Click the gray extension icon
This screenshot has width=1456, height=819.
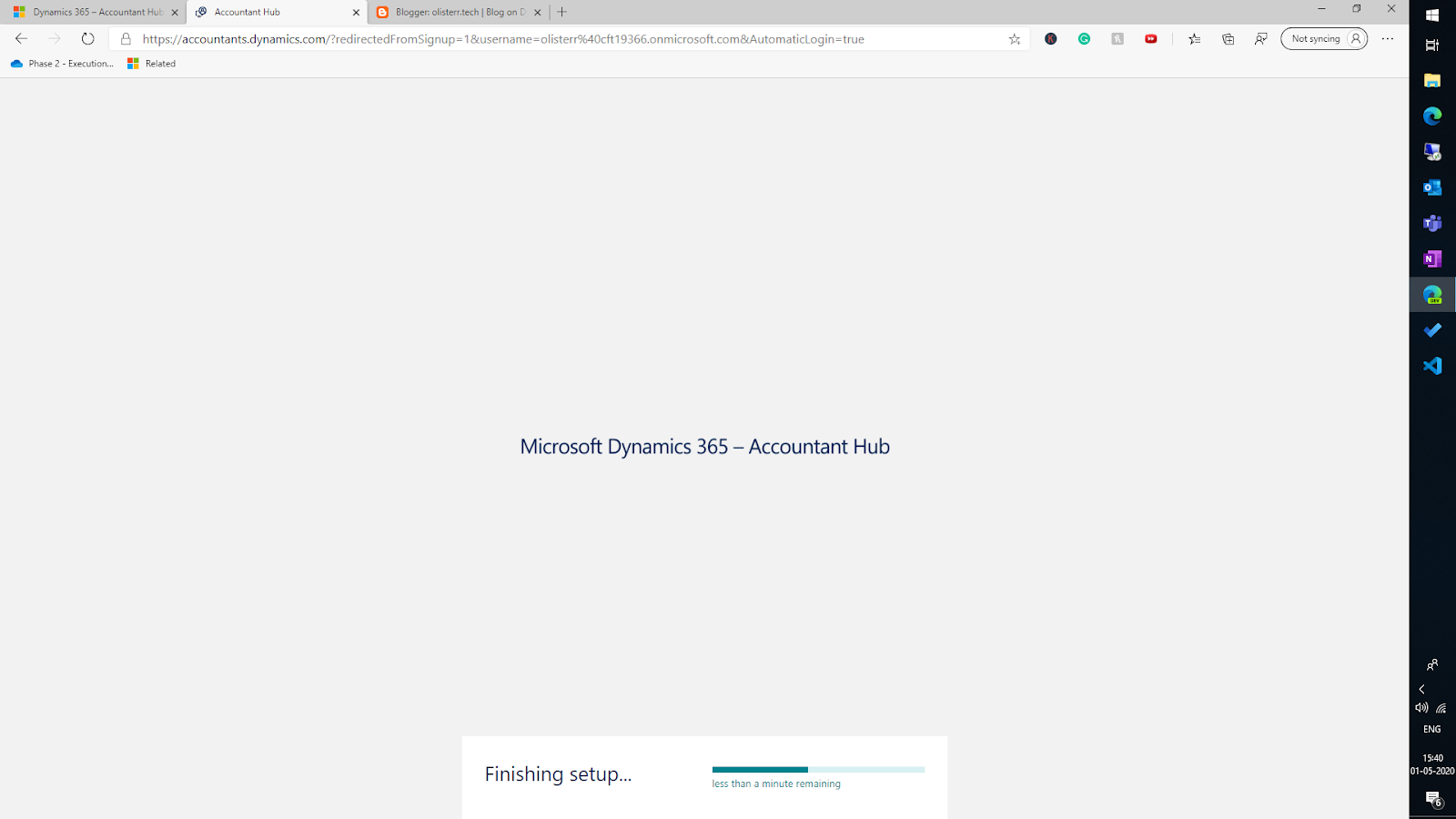(1117, 39)
